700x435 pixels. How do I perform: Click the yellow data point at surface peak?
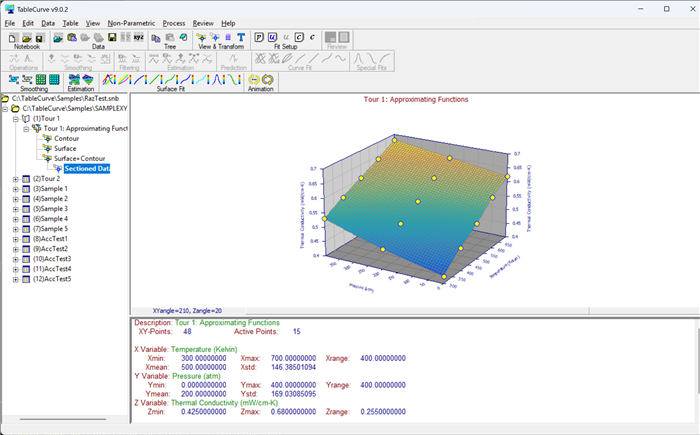pos(395,140)
